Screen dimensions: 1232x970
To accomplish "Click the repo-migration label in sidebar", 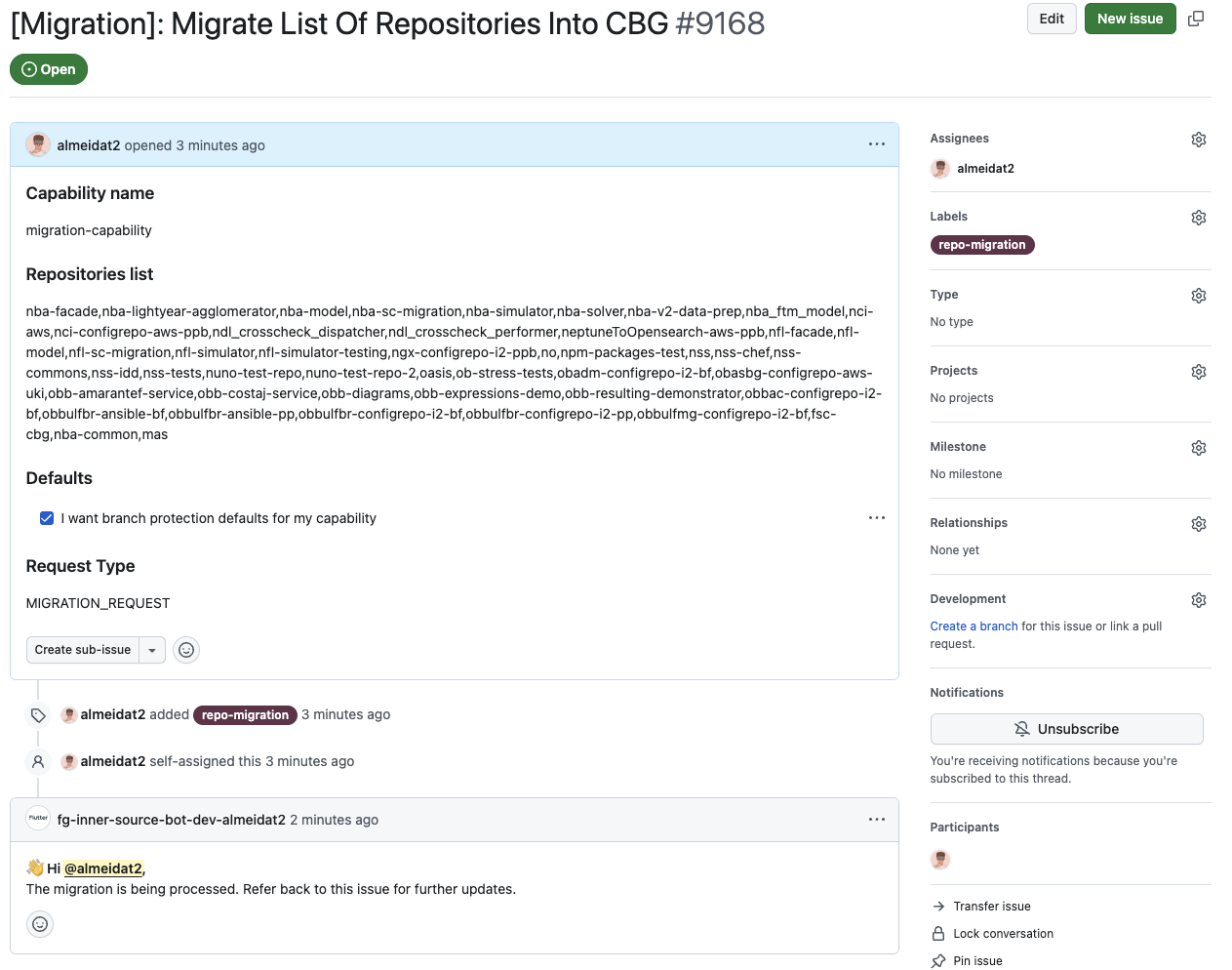I will pos(981,245).
